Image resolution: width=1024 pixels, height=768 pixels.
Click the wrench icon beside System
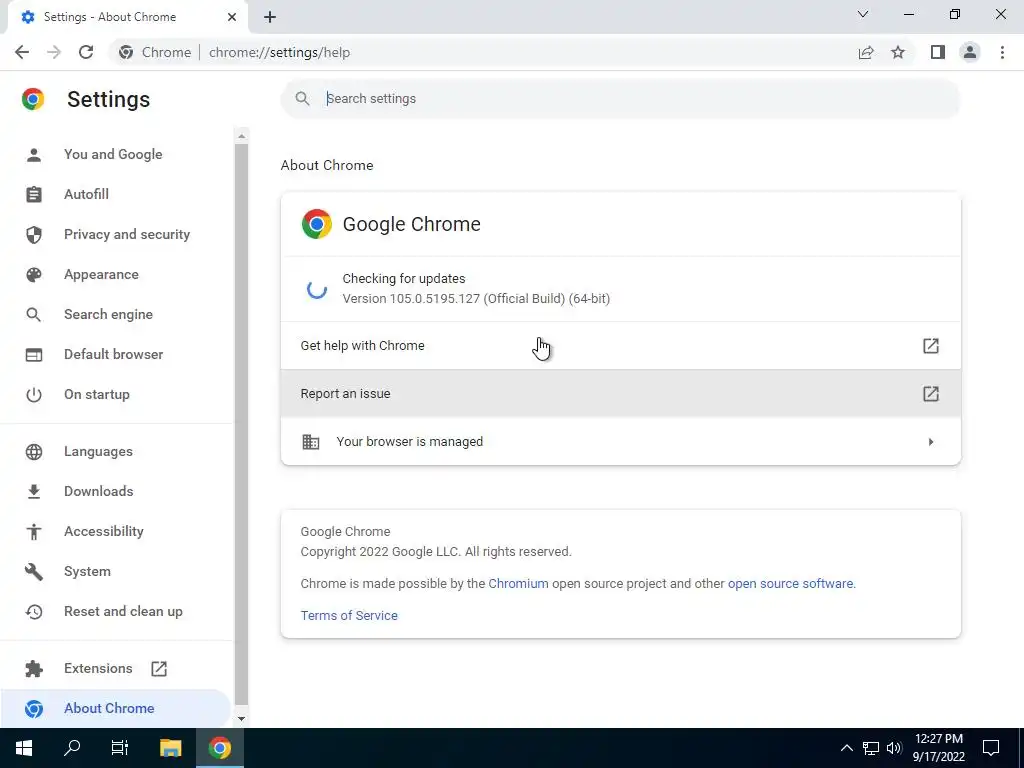pyautogui.click(x=34, y=571)
